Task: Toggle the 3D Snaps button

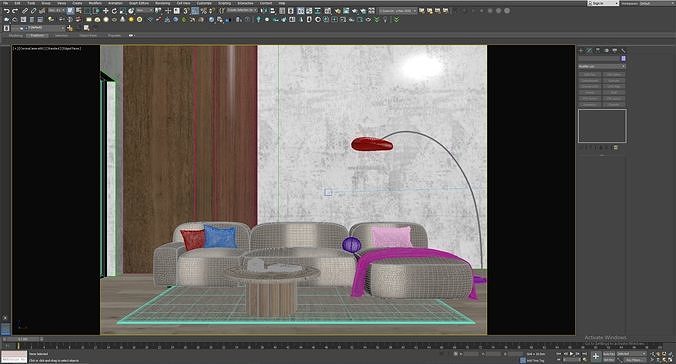Action: pyautogui.click(x=186, y=11)
